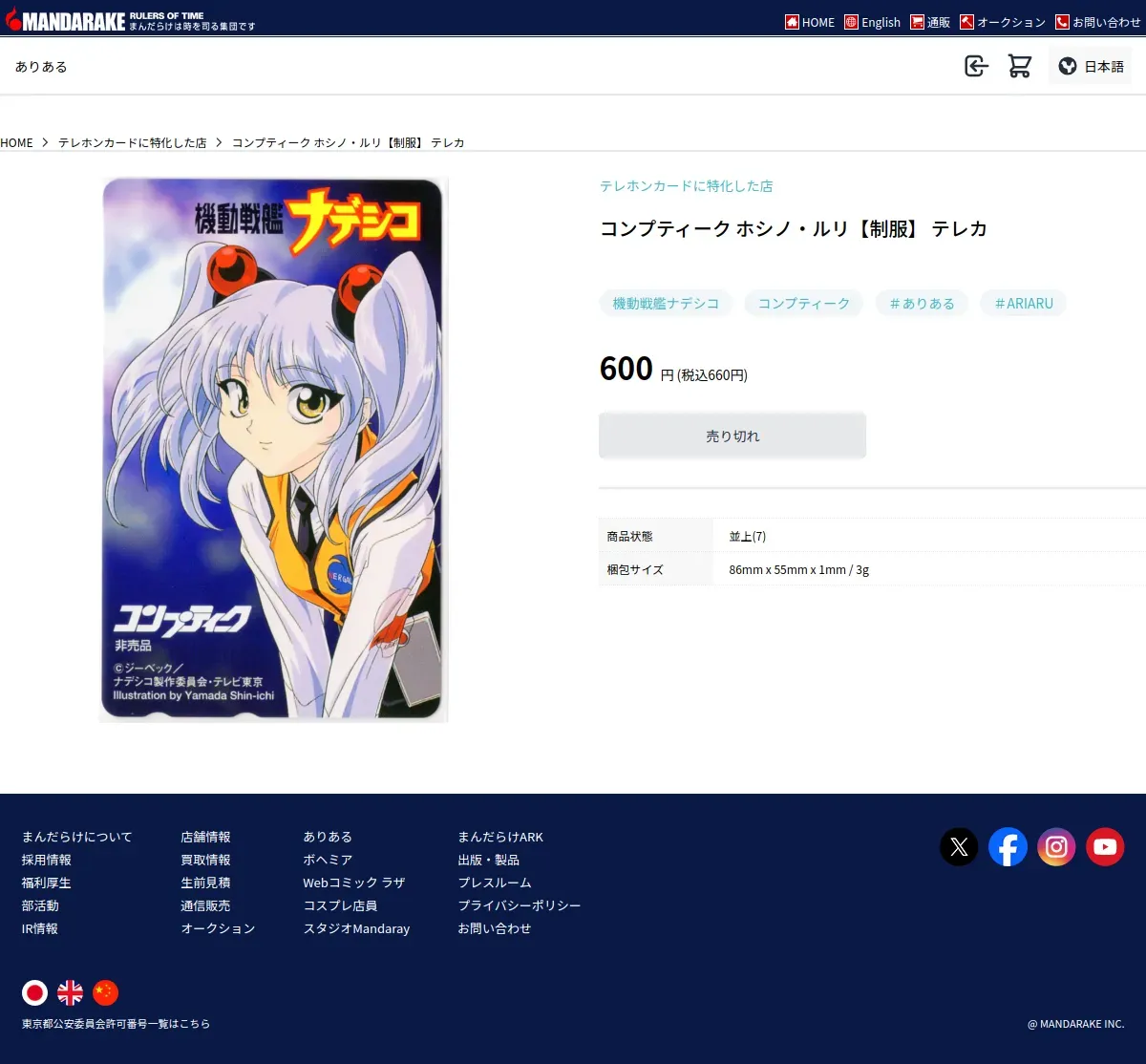The width and height of the screenshot is (1146, 1064).
Task: Open まんだらけARK footer link
Action: tap(500, 837)
